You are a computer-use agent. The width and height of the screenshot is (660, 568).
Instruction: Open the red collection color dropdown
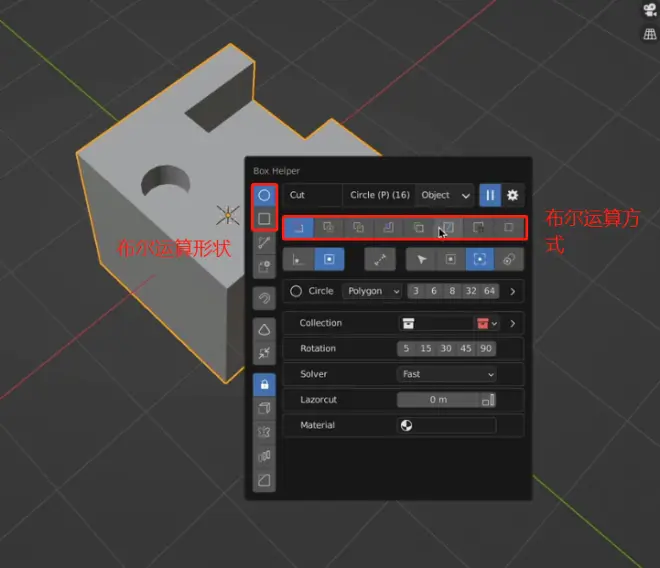click(x=487, y=323)
